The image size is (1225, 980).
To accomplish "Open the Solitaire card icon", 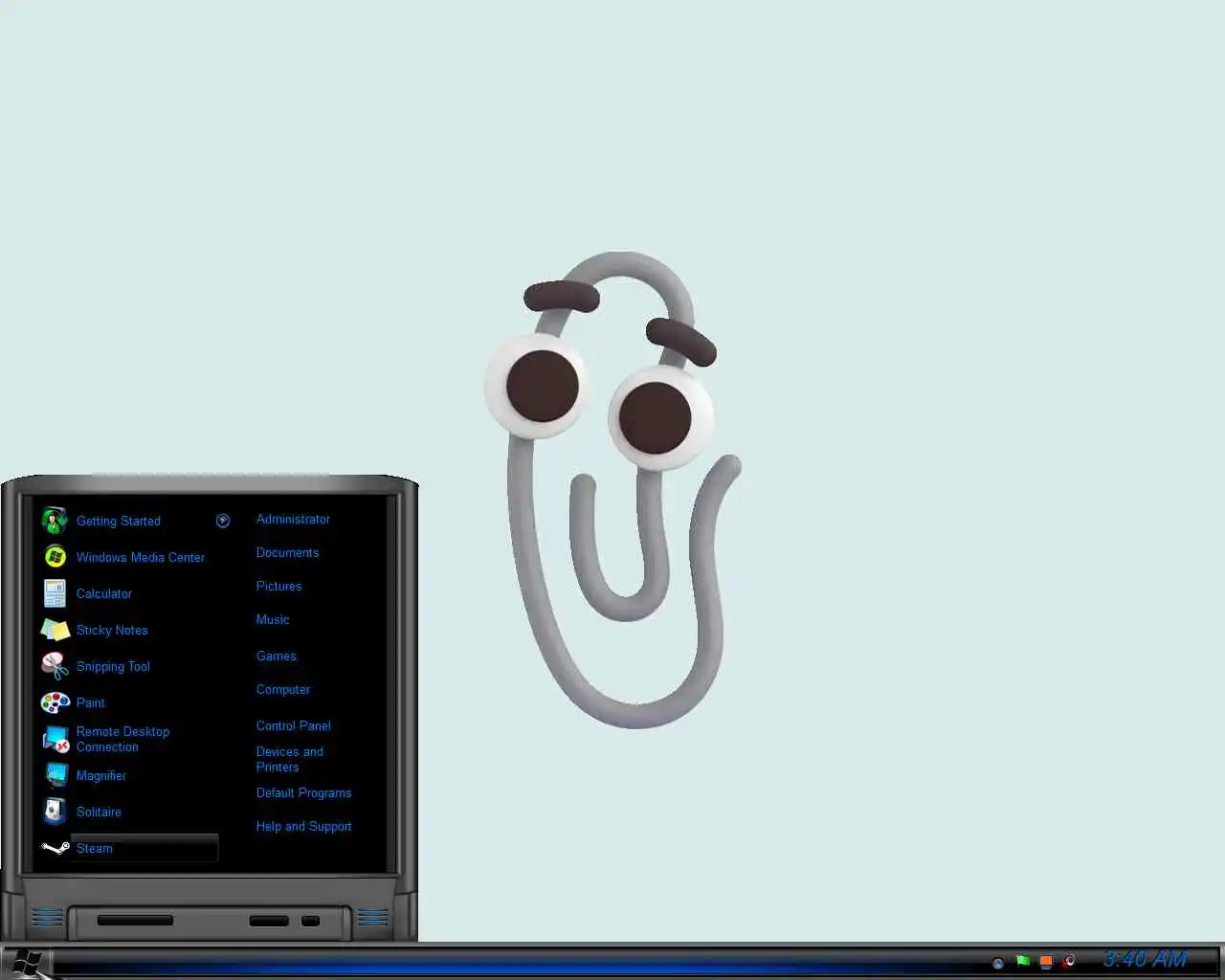I will point(55,812).
